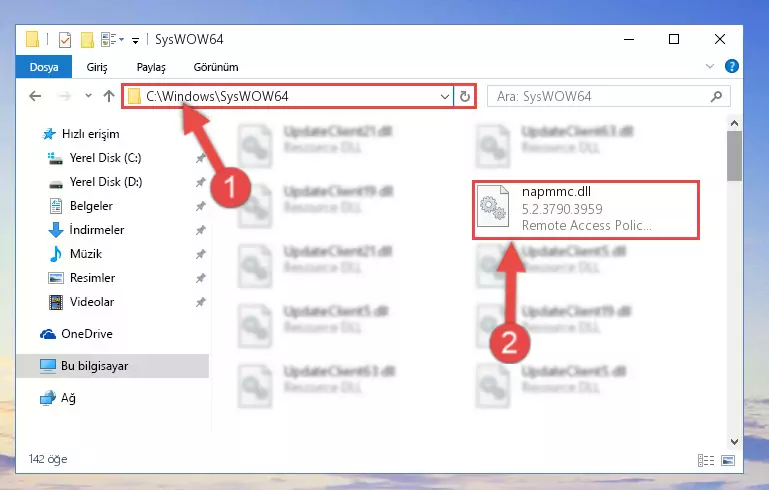Click the 142 öğe status text
The width and height of the screenshot is (769, 490).
coord(48,459)
